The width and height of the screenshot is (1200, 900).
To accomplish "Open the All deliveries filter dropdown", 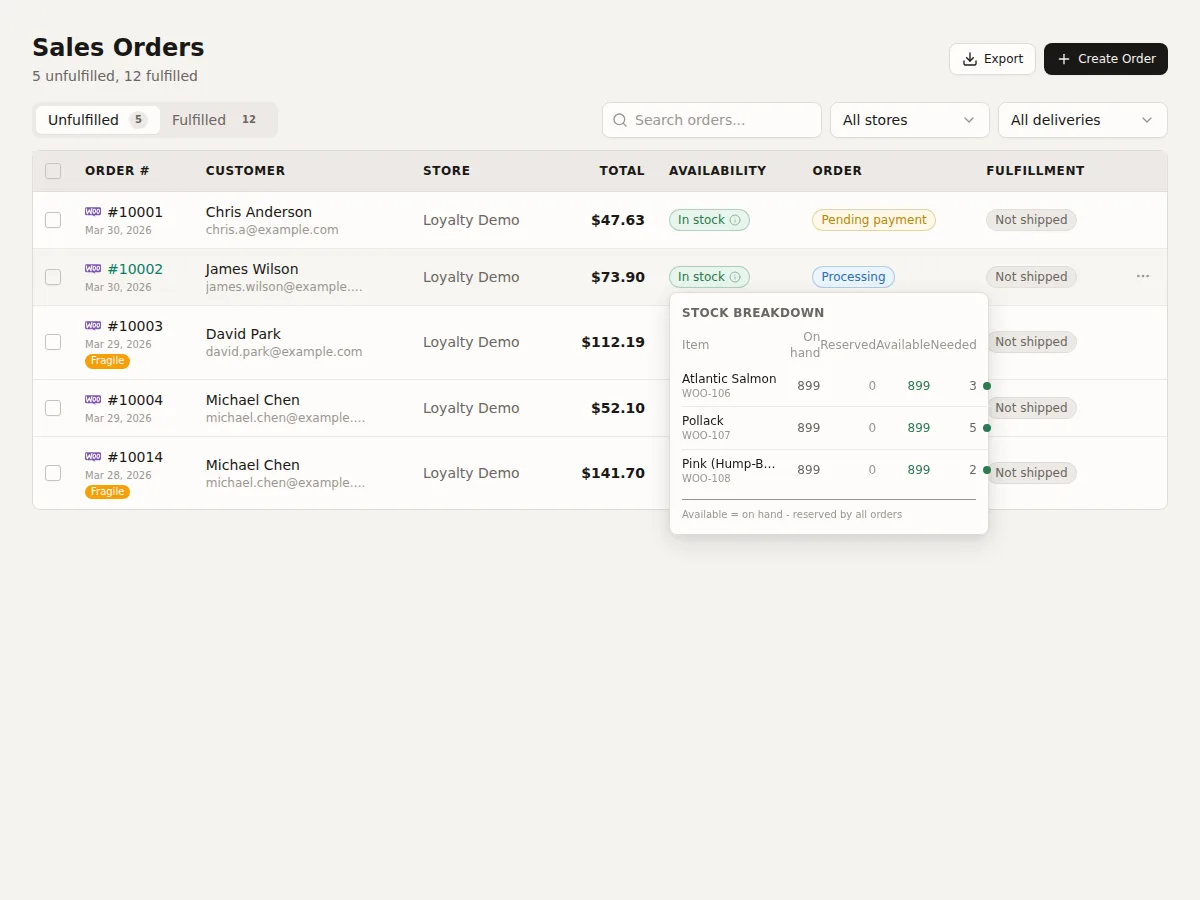I will coord(1082,120).
